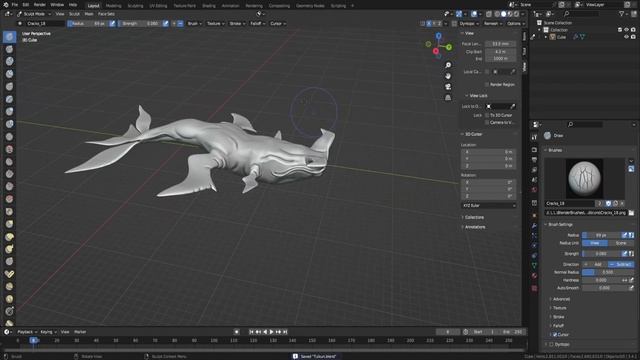Open file browser for Cracks_18.png path
Image resolution: width=640 pixels, height=360 pixels.
pyautogui.click(x=631, y=213)
